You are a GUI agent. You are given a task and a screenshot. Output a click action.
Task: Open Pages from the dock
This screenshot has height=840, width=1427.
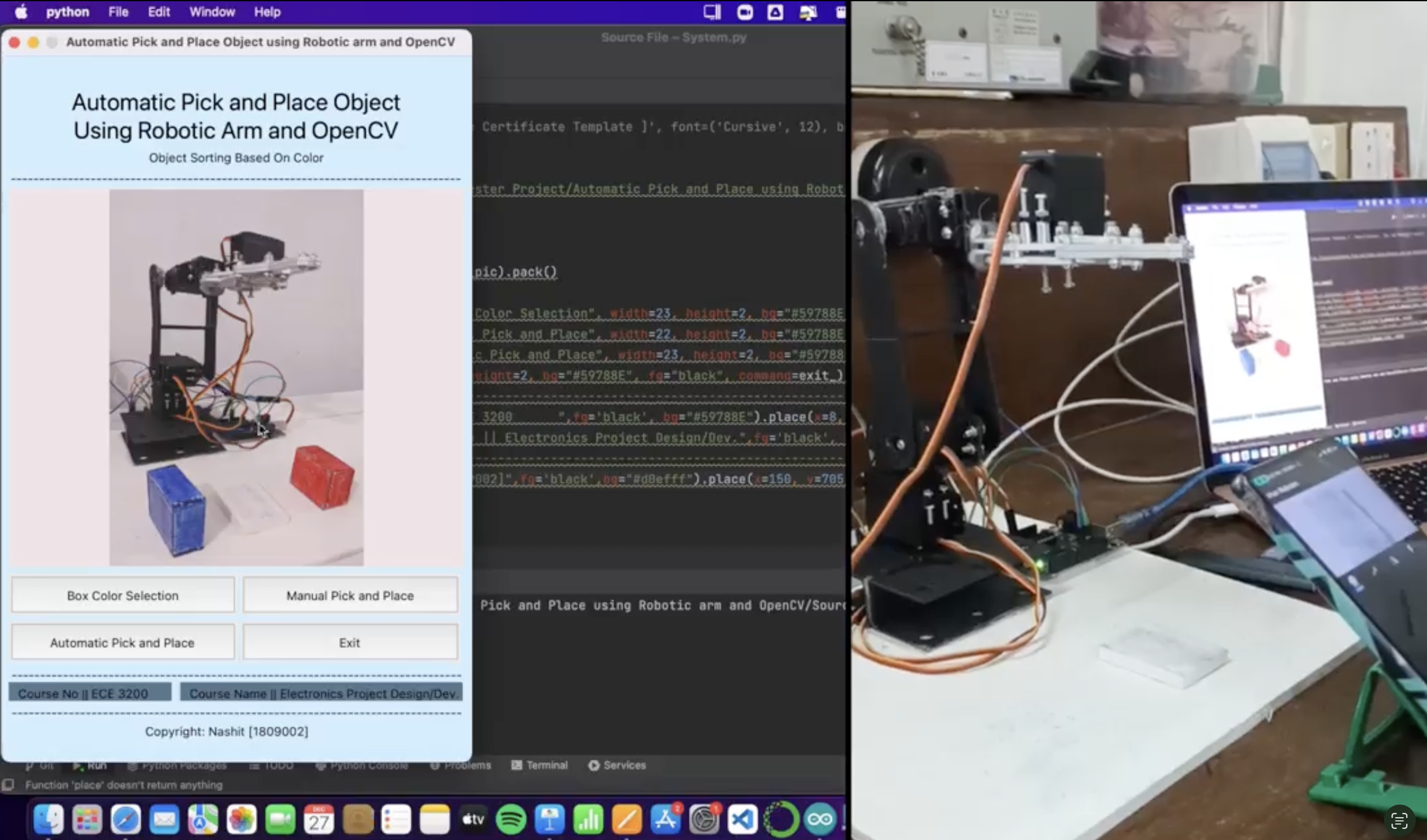click(x=627, y=819)
